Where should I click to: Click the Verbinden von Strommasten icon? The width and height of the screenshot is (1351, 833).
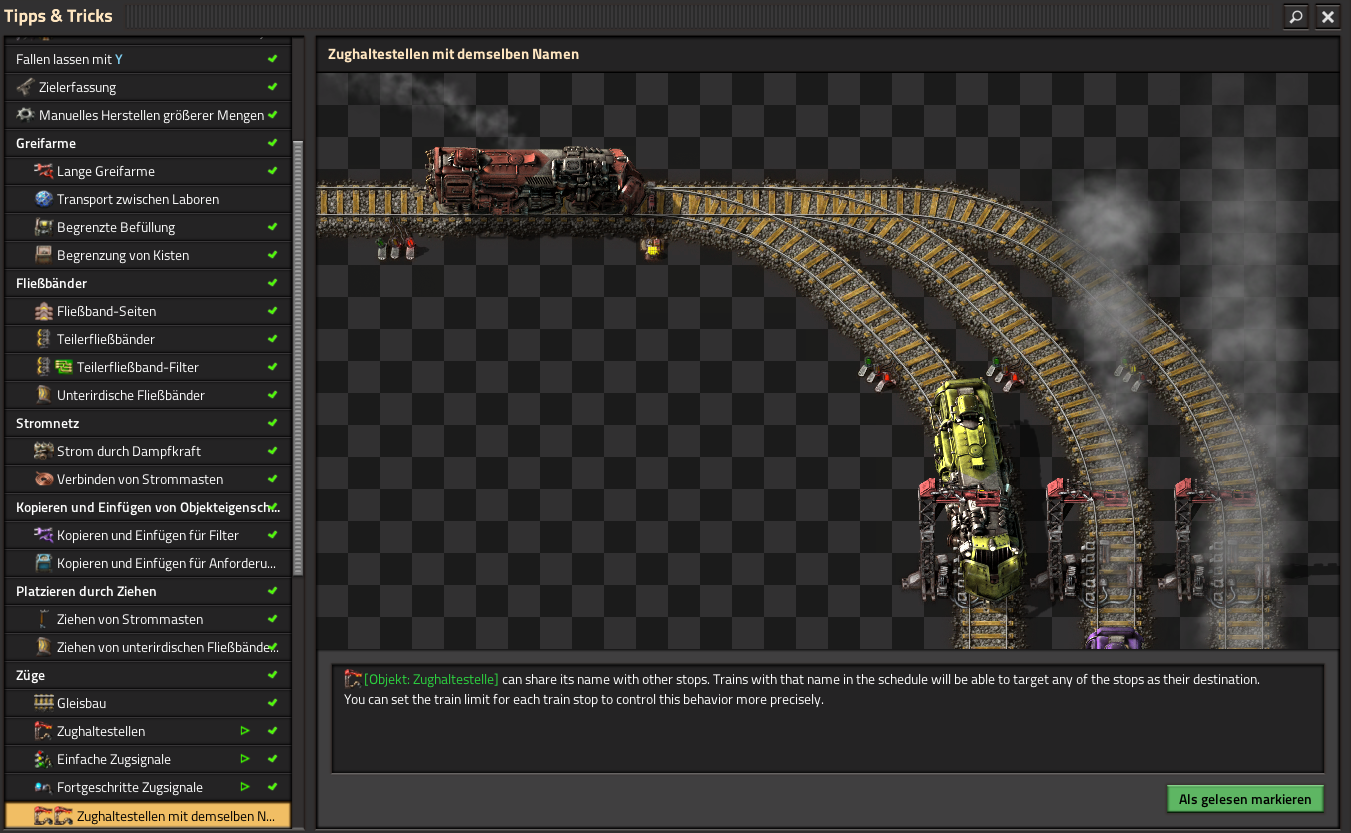(x=43, y=479)
